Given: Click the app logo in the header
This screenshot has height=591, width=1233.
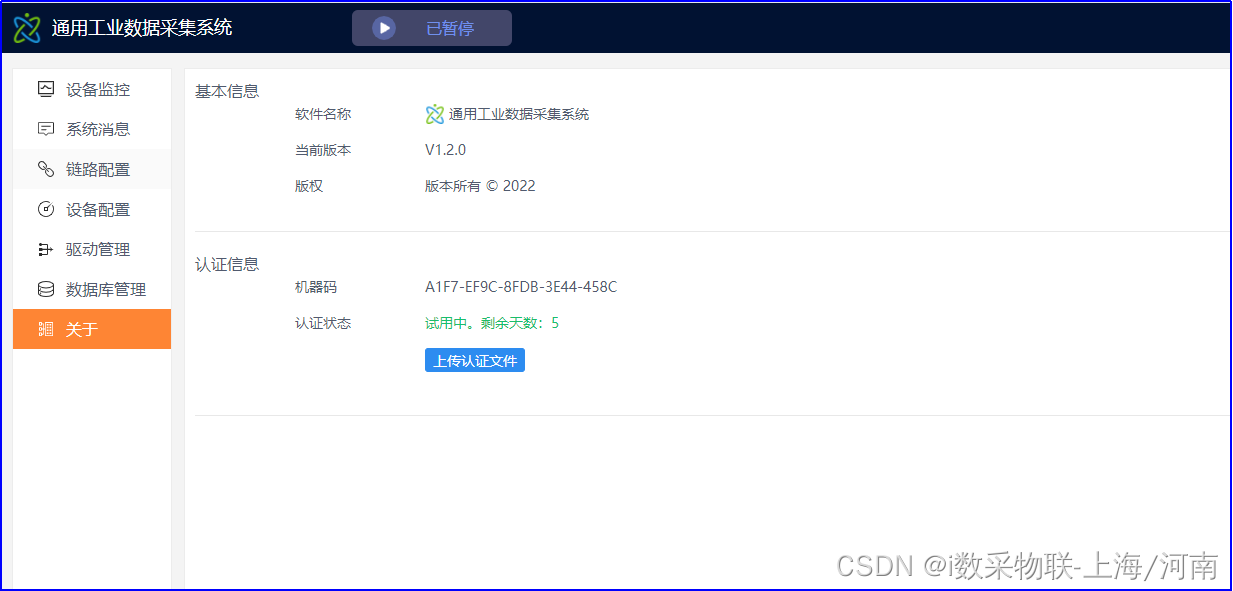Looking at the screenshot, I should 27,28.
